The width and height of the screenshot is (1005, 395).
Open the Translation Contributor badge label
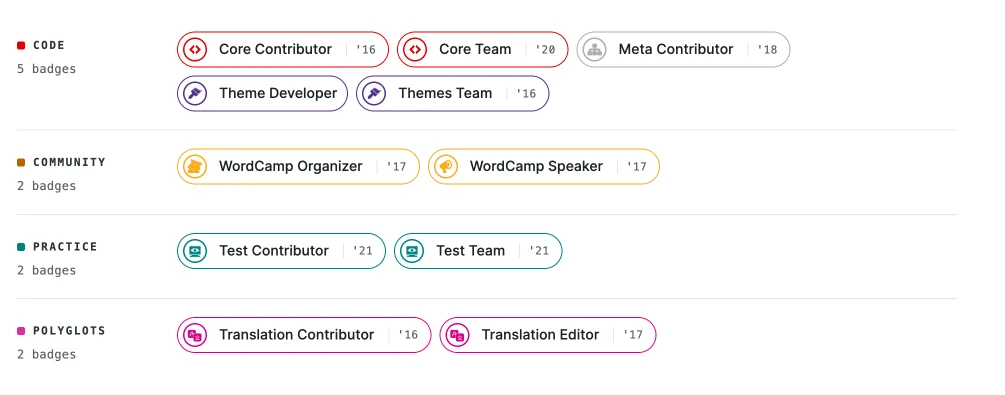(297, 335)
